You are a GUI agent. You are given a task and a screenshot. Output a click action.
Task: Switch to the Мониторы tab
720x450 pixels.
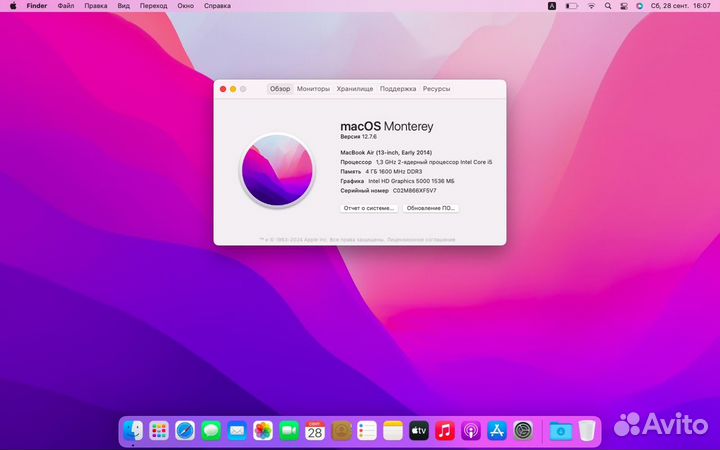click(313, 89)
